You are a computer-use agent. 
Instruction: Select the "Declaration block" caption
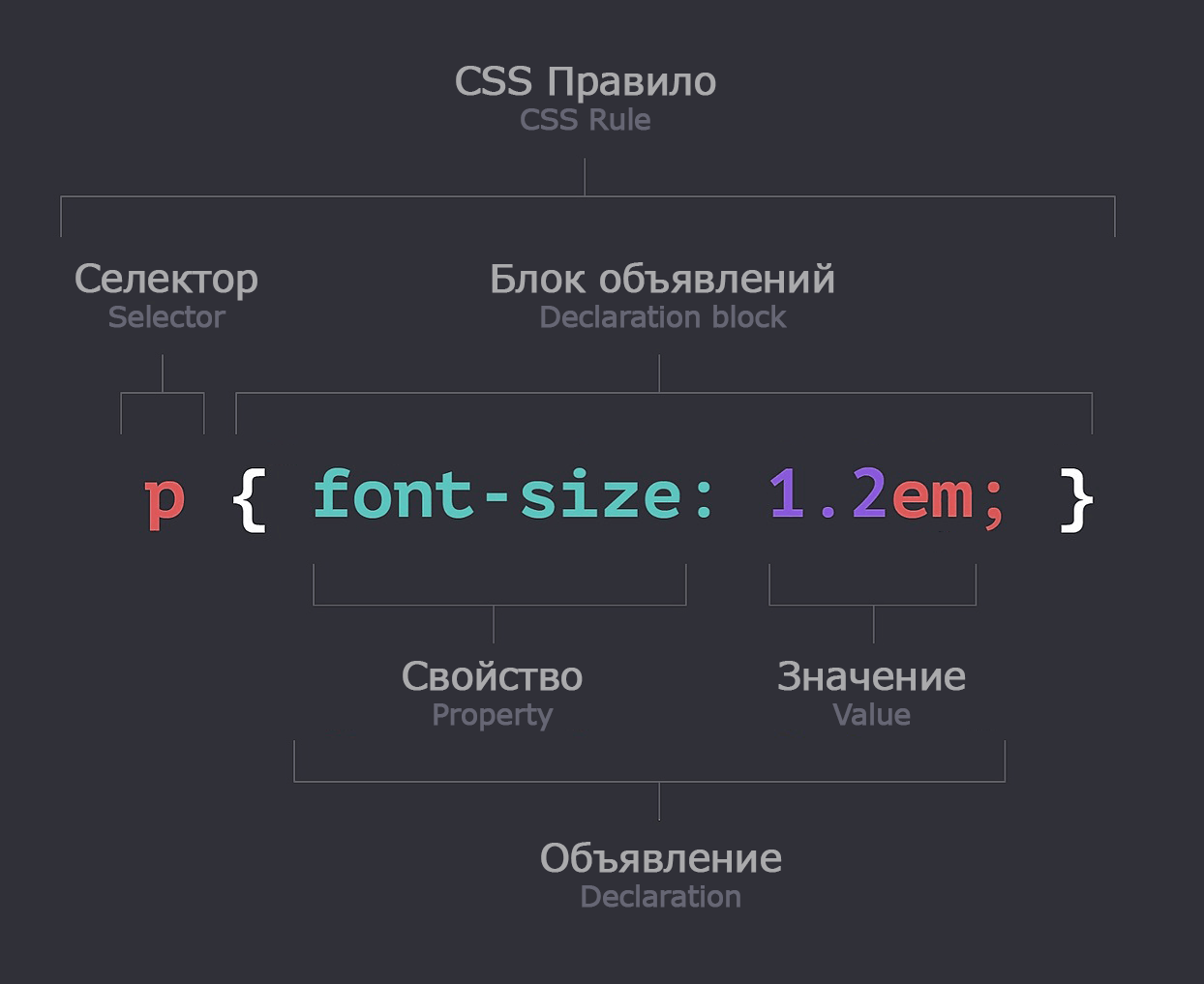pos(662,316)
